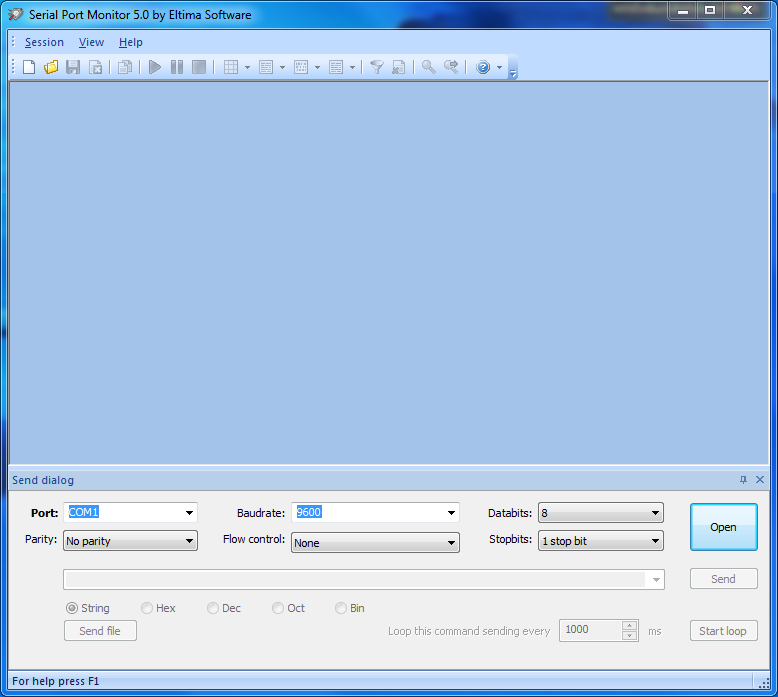Open the Help menu

pos(130,42)
